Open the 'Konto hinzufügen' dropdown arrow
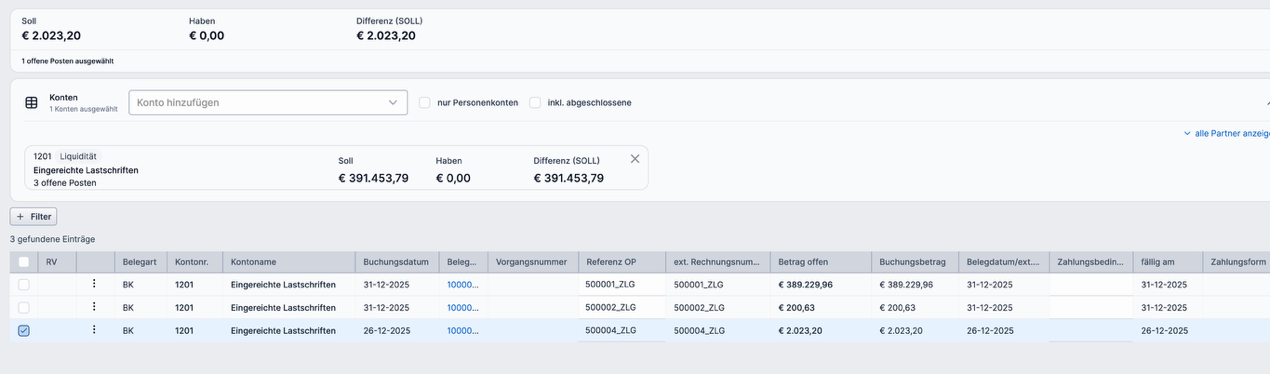This screenshot has height=374, width=1270. [393, 103]
